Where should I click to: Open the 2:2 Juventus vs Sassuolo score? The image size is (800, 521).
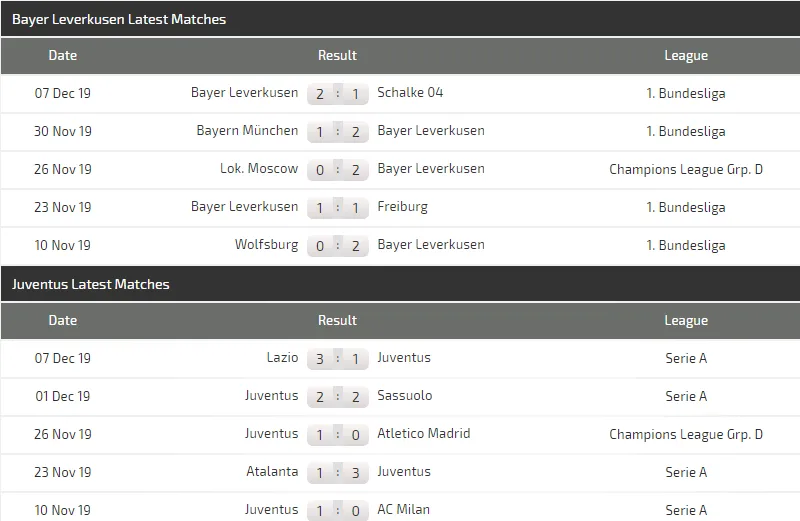click(x=337, y=396)
